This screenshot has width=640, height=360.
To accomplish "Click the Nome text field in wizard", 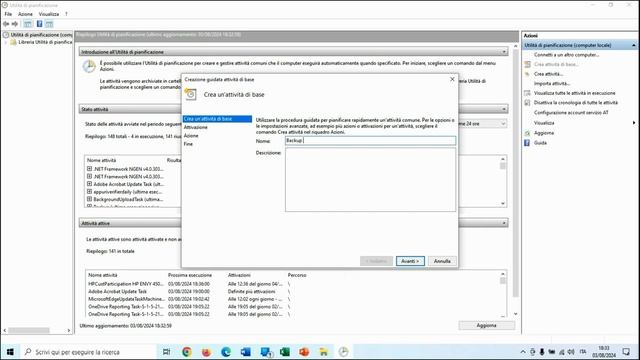I will pos(370,140).
